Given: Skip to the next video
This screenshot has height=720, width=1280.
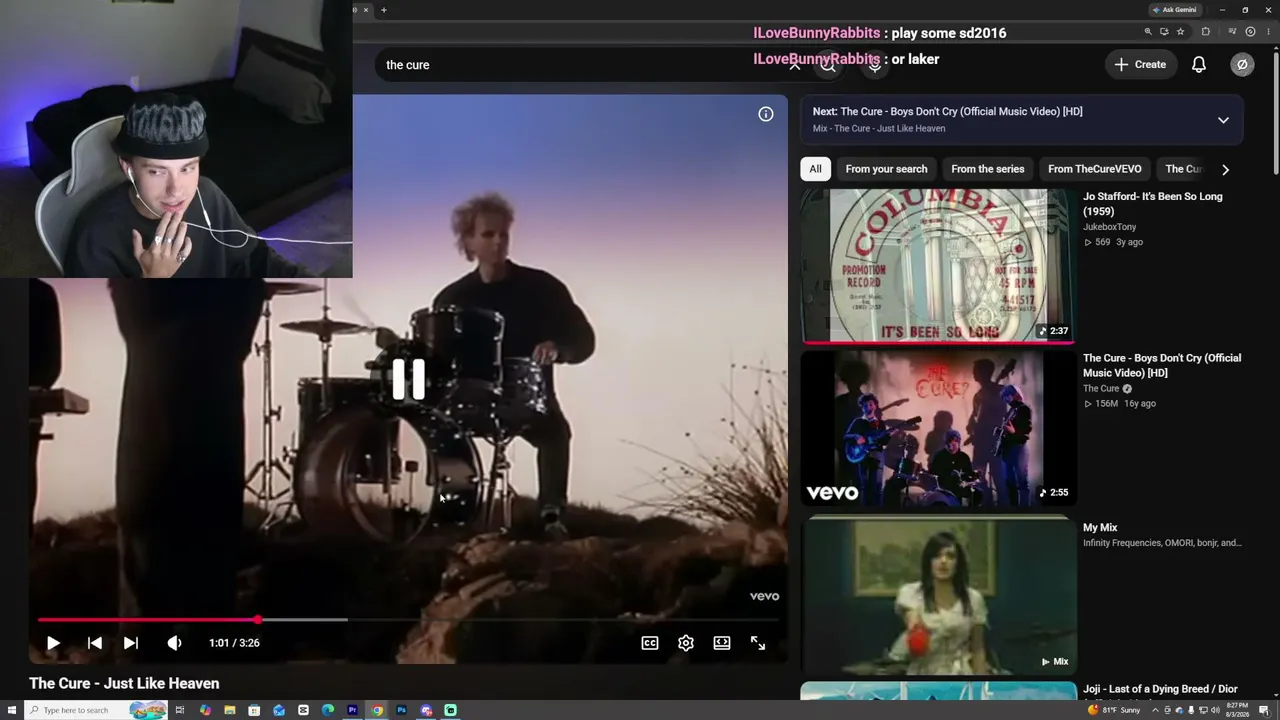Looking at the screenshot, I should coord(131,643).
